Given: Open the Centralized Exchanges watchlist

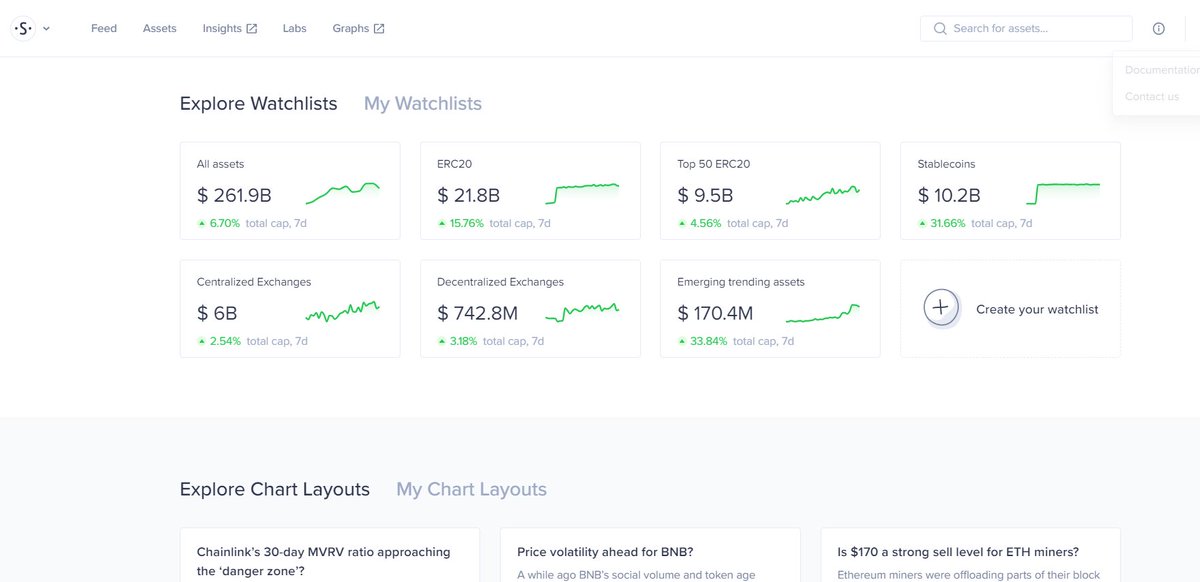Looking at the screenshot, I should click(290, 309).
